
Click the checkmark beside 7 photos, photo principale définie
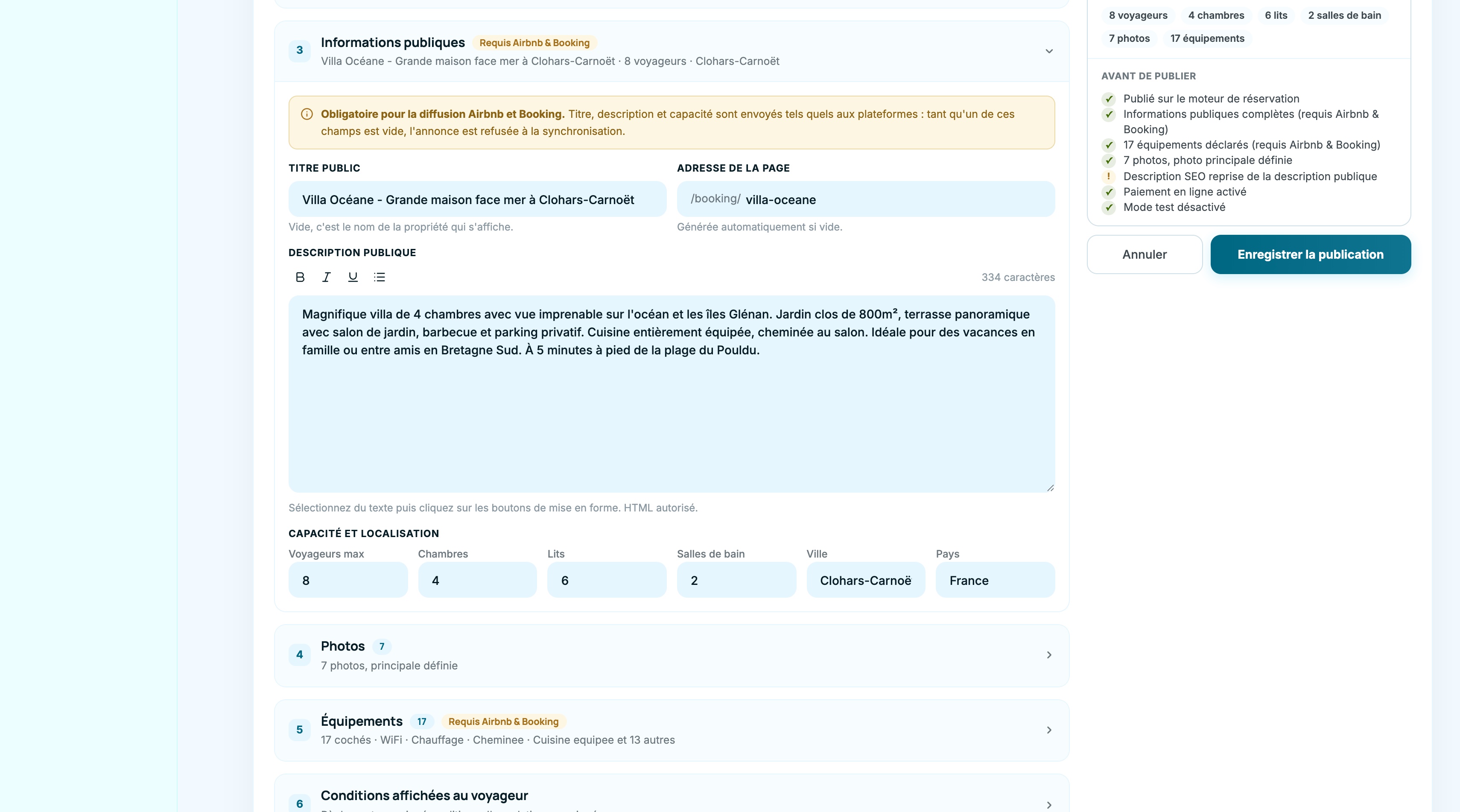point(1109,161)
